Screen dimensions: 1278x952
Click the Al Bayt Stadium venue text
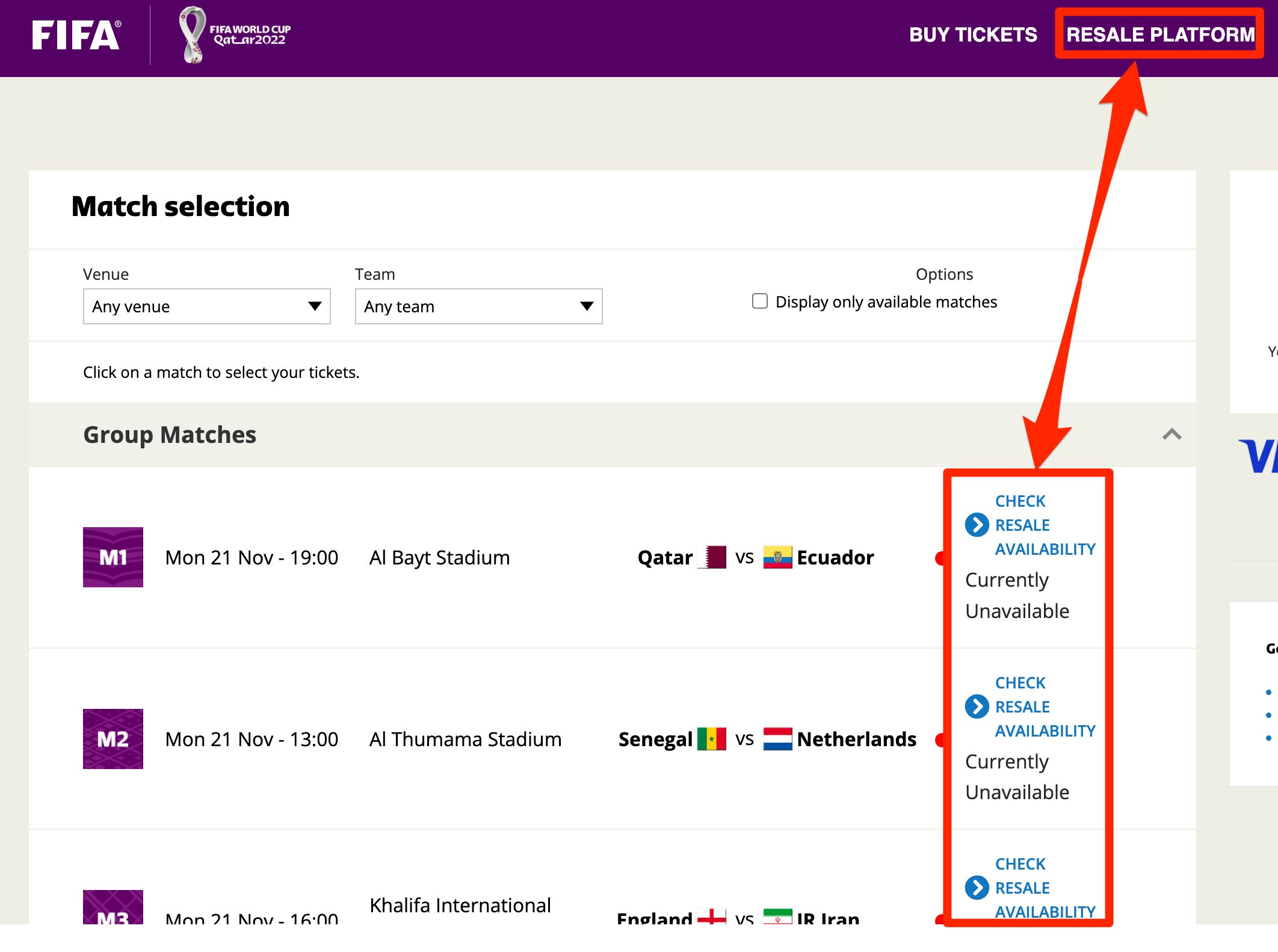pos(439,558)
